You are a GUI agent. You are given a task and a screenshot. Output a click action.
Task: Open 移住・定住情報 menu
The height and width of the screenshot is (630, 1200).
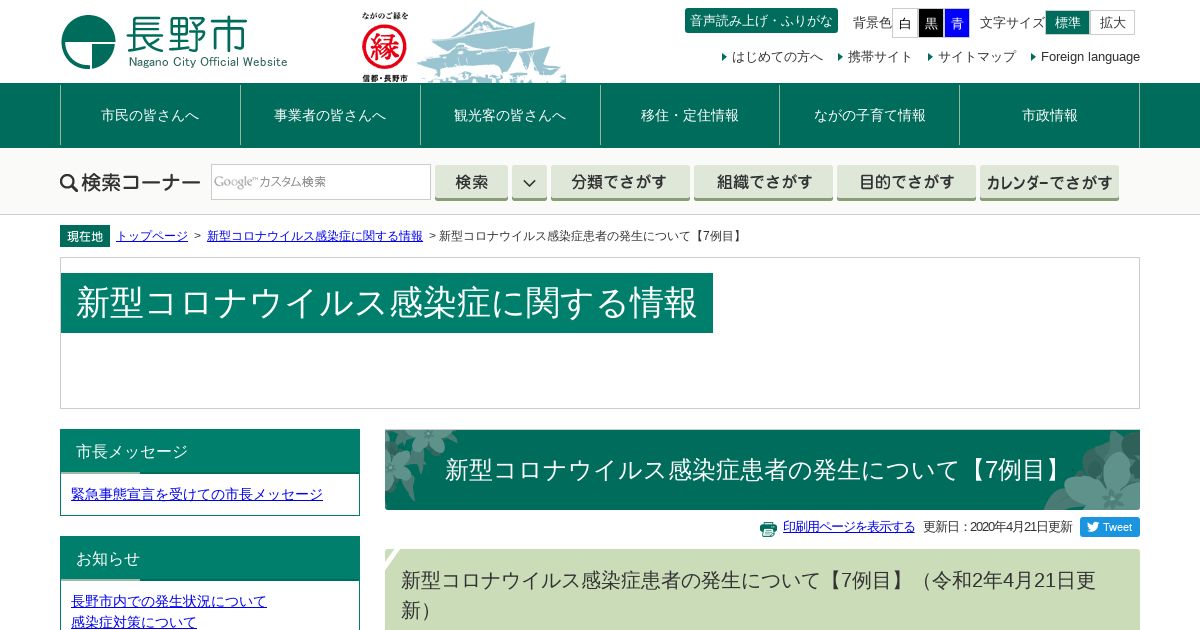point(690,115)
